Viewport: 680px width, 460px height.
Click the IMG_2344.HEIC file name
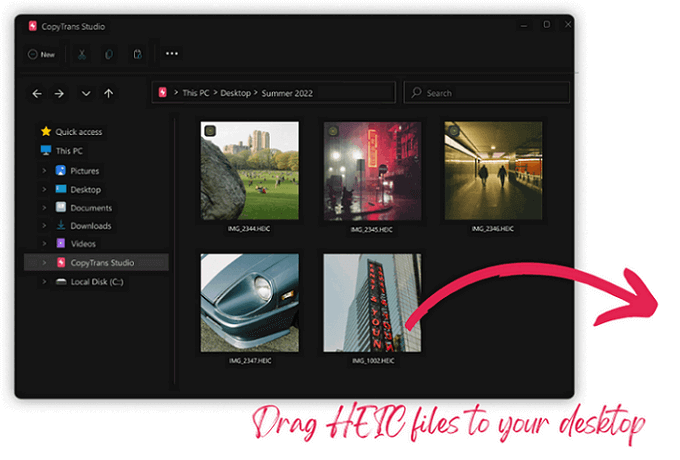(x=249, y=228)
